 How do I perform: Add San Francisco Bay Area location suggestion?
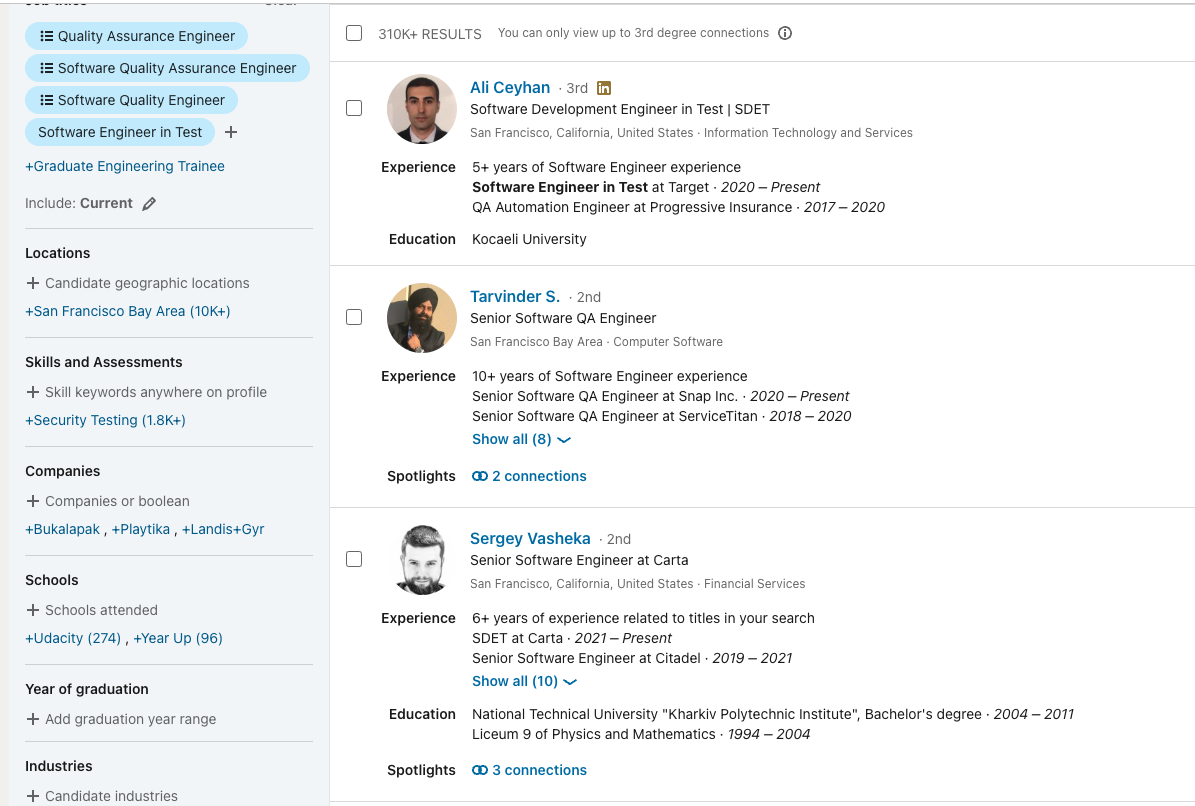click(127, 311)
